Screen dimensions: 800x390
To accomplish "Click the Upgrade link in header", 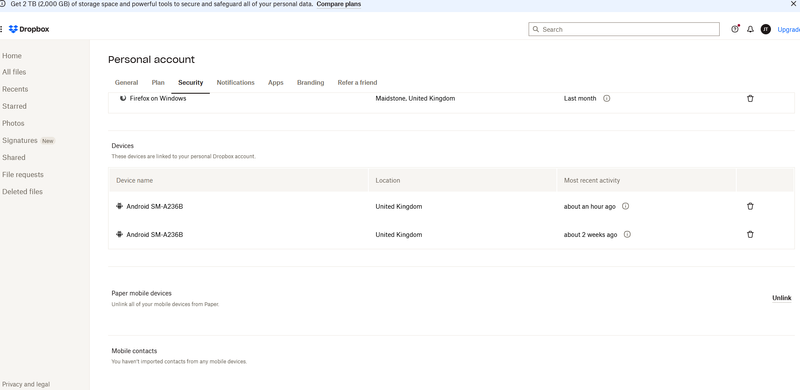I will (x=788, y=30).
